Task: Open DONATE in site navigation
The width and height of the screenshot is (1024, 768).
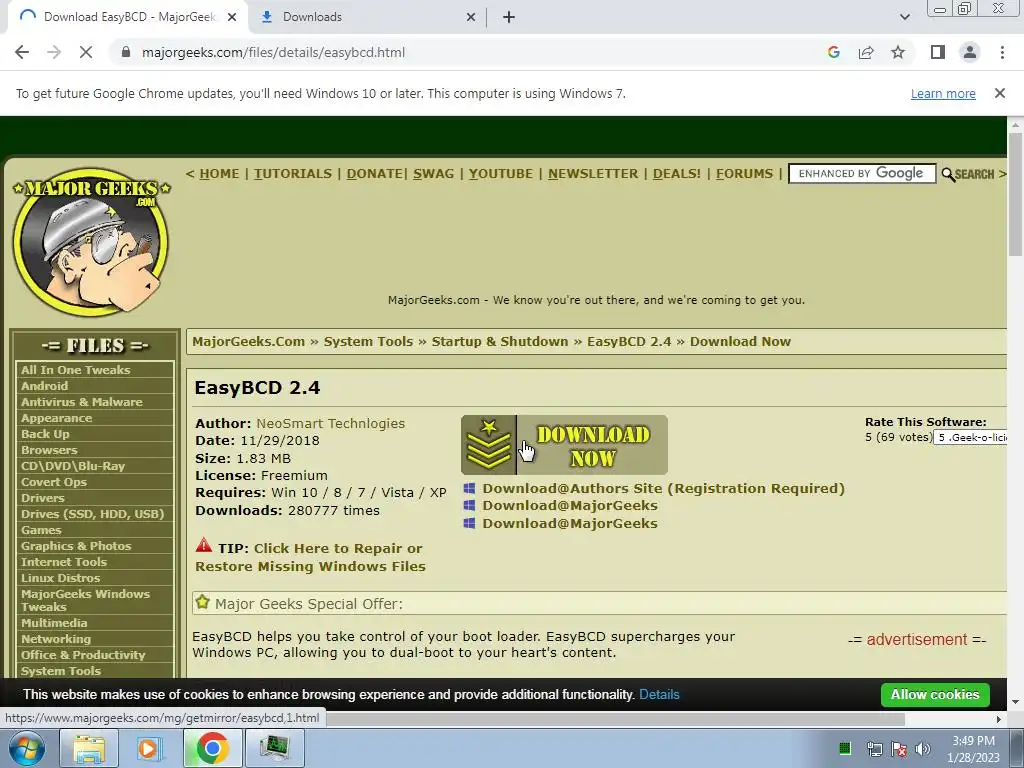Action: point(374,174)
